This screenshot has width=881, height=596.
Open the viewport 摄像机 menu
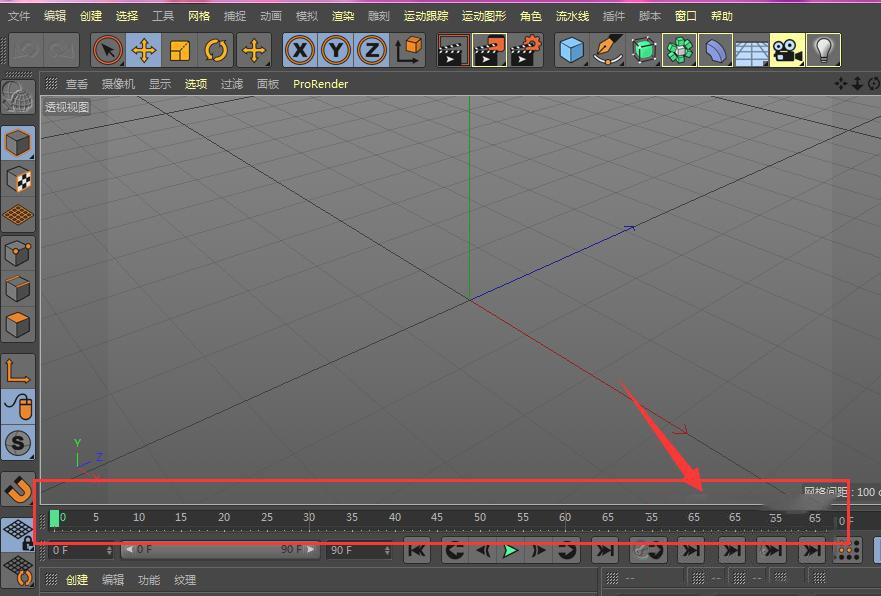point(118,84)
